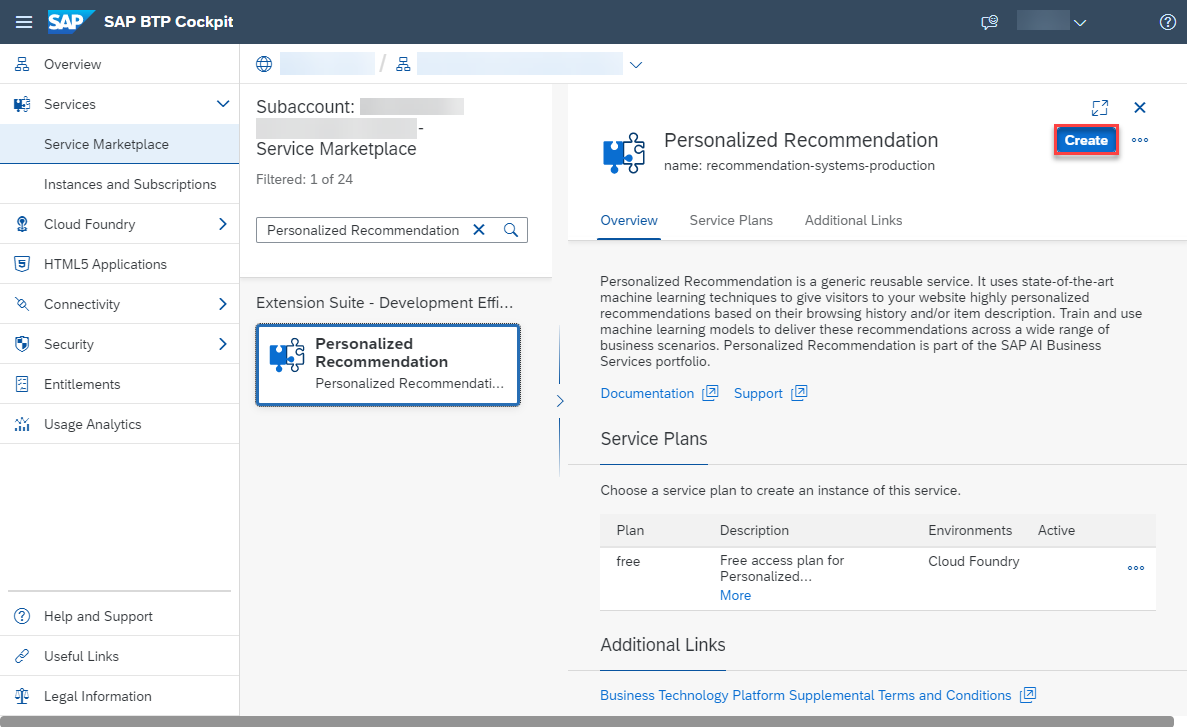
Task: Clear the Personalized Recommendation search text
Action: [x=479, y=229]
